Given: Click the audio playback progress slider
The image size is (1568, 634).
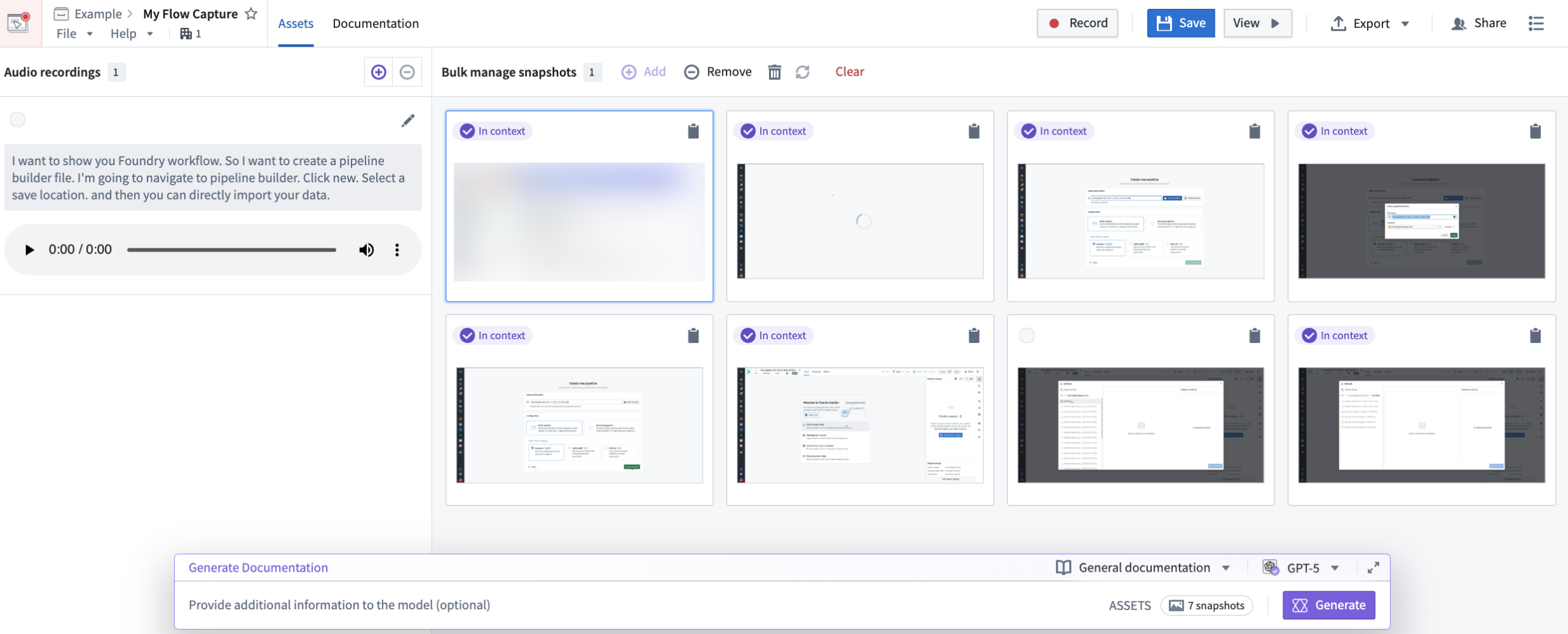Looking at the screenshot, I should point(232,249).
